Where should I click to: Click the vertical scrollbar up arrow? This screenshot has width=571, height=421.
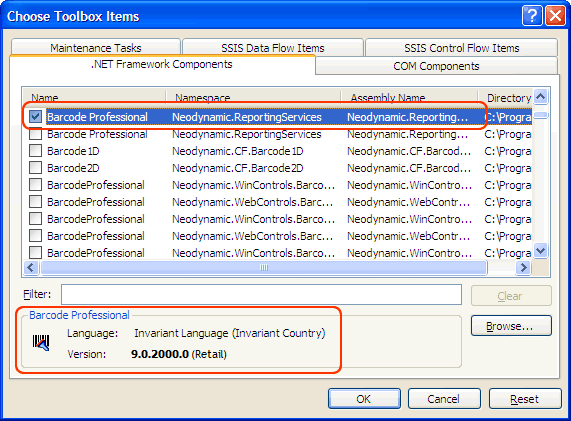coord(540,97)
